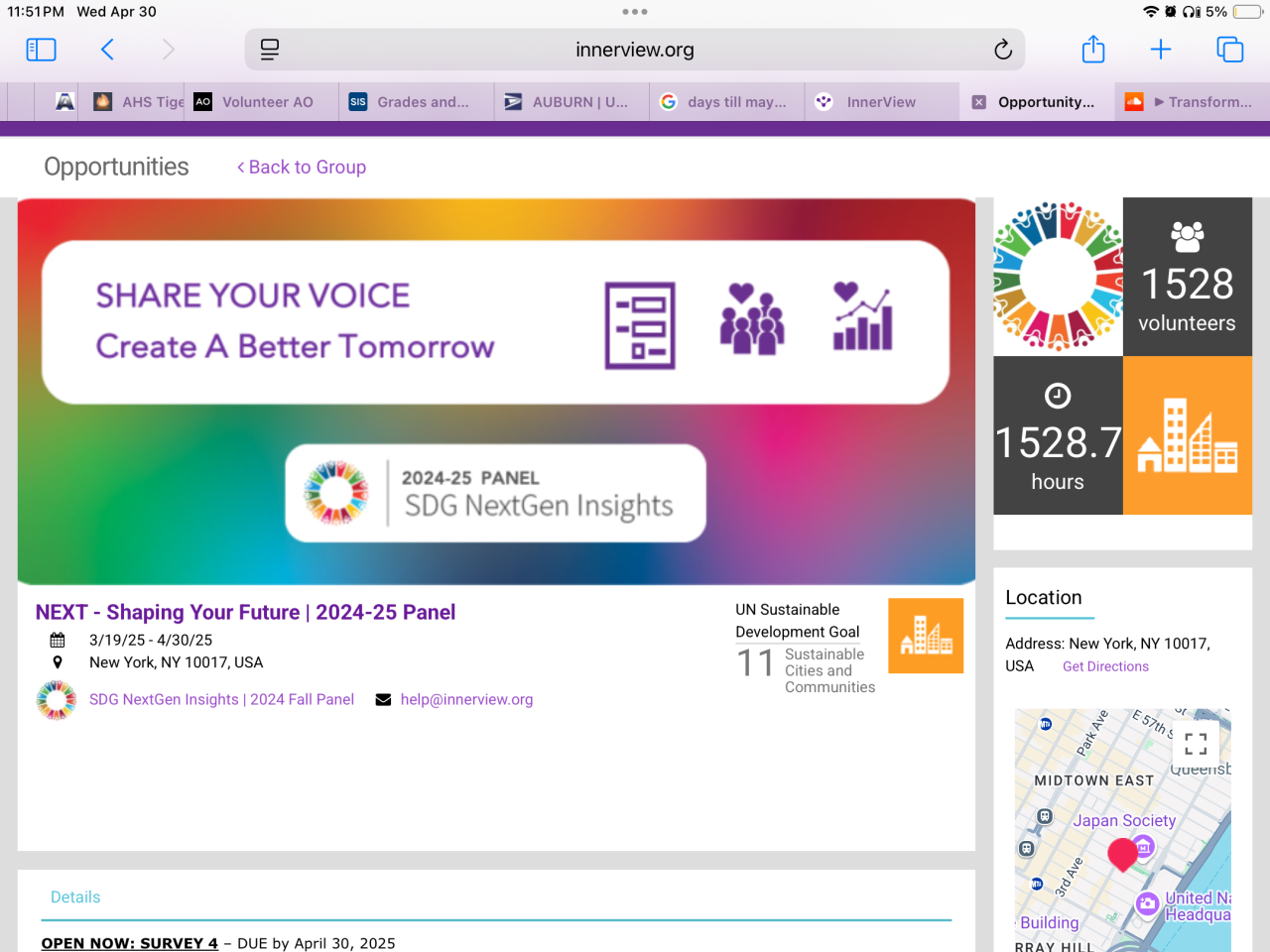1270x952 pixels.
Task: Go back with the Safari back chevron
Action: pos(107,50)
